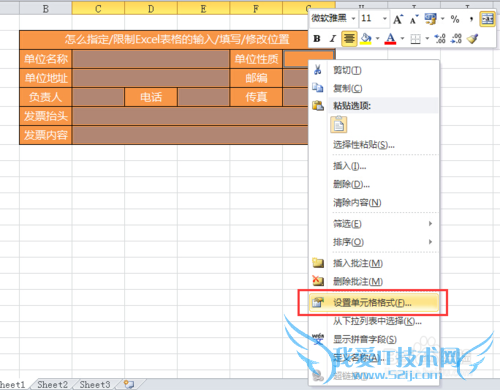Select column D header
500x390 pixels.
click(x=151, y=9)
